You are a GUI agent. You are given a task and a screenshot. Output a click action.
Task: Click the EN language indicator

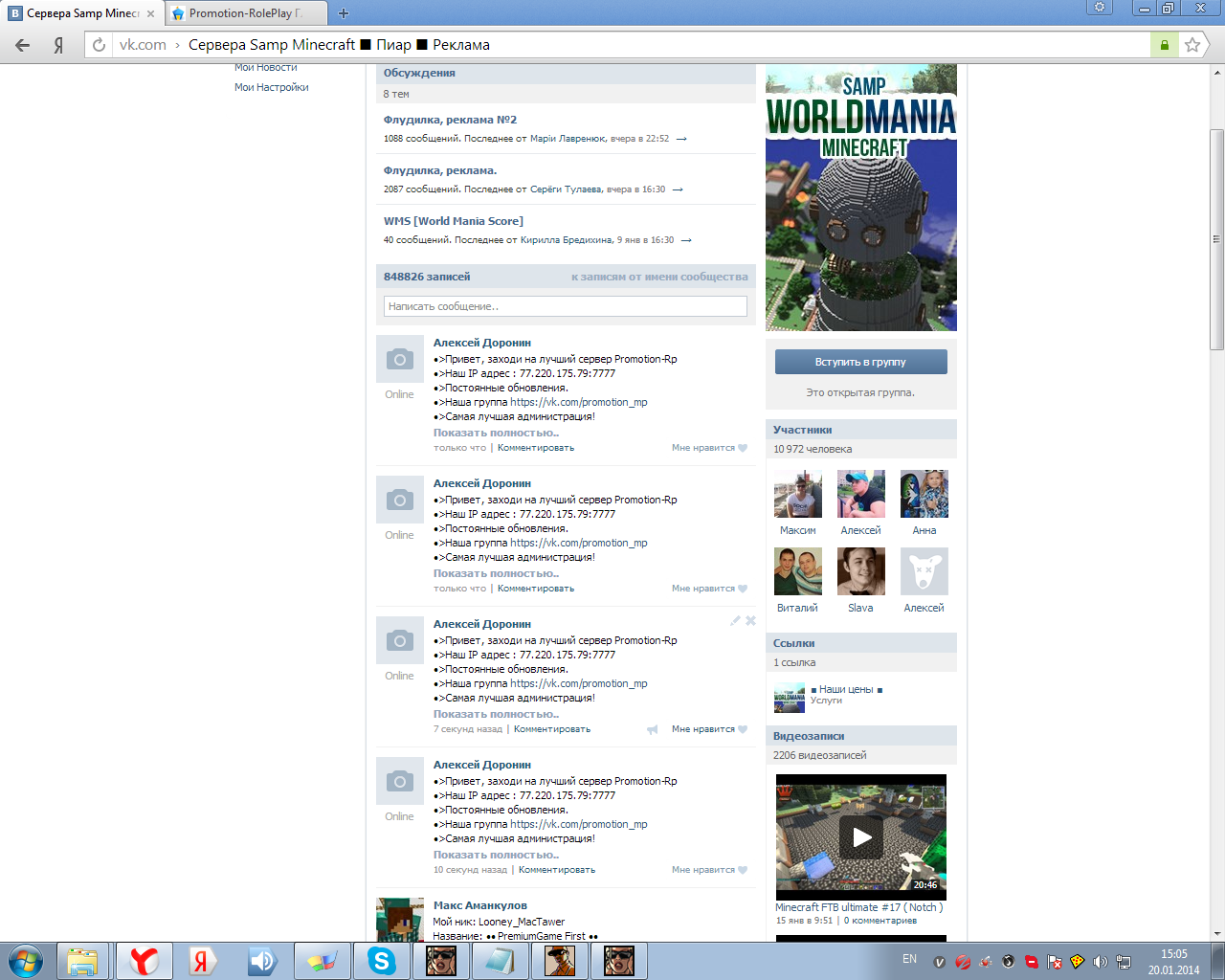(909, 959)
